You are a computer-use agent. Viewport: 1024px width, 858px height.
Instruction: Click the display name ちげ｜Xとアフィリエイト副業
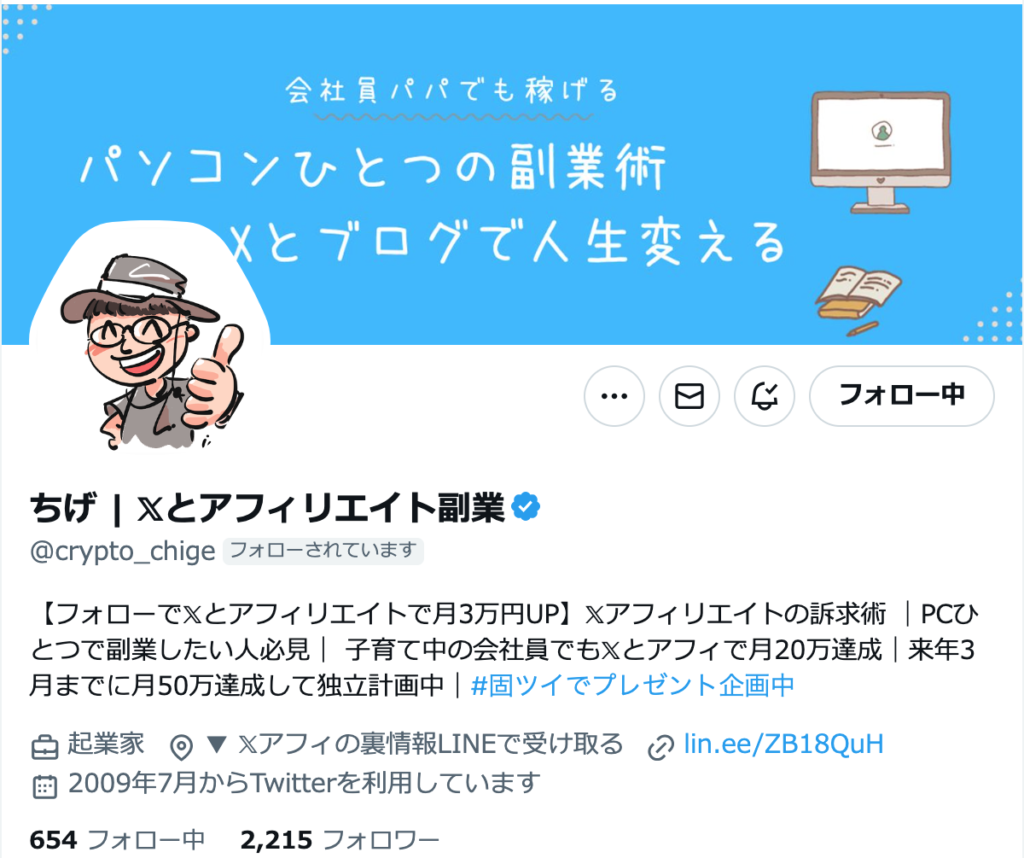click(x=268, y=507)
